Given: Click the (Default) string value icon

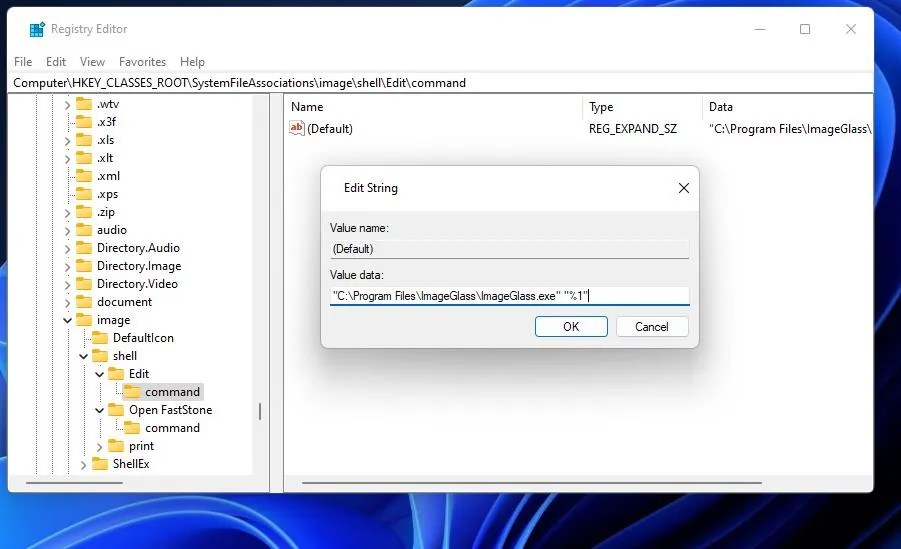Looking at the screenshot, I should (297, 128).
